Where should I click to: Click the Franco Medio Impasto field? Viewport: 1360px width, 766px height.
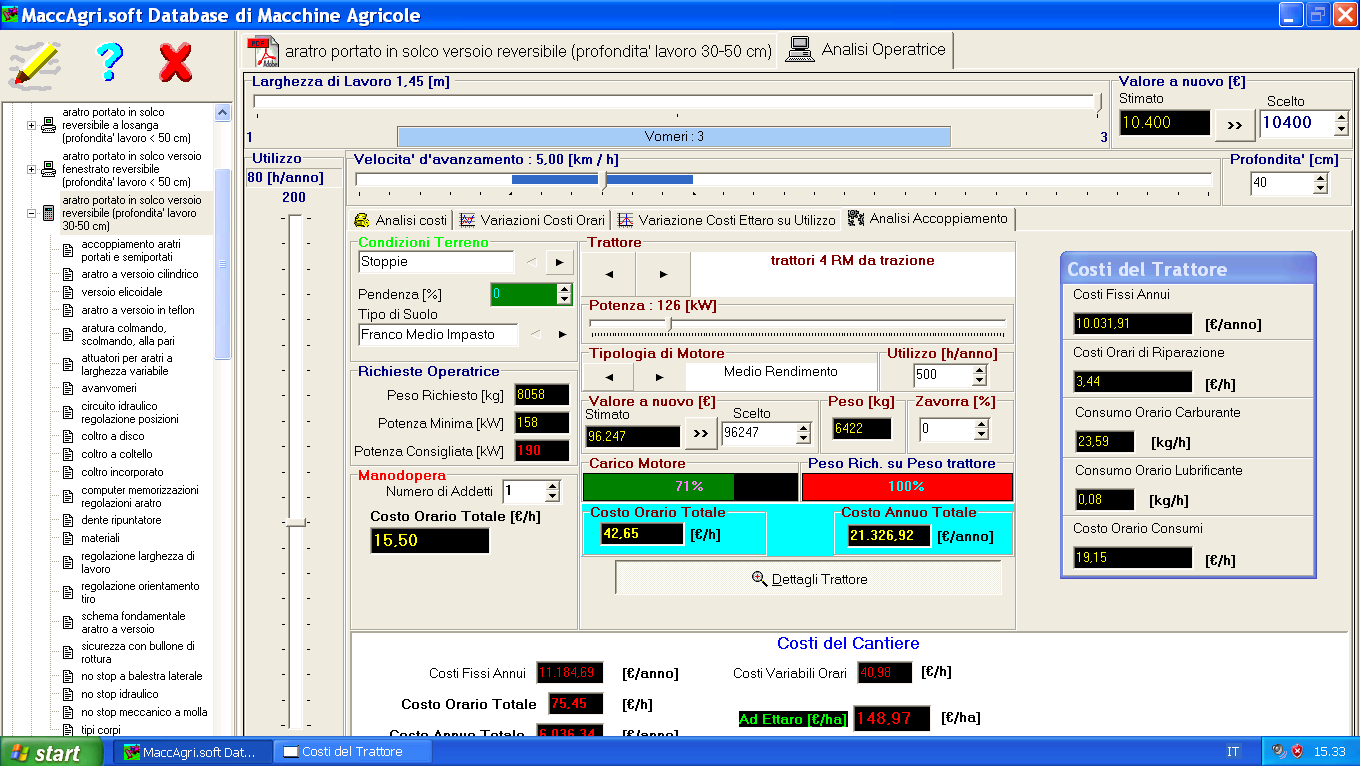tap(439, 335)
